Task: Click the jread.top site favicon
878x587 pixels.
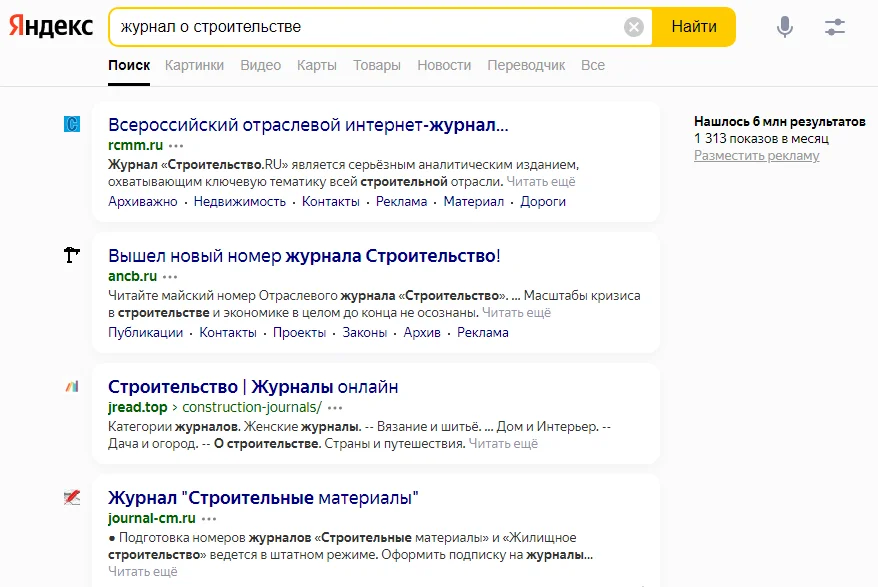Action: [71, 387]
